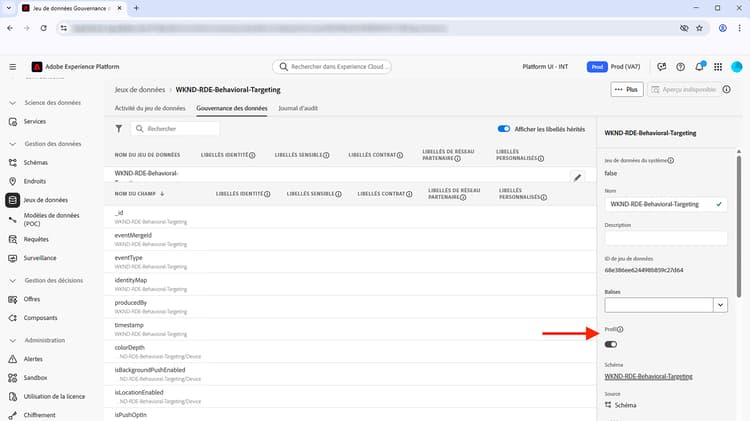Screen dimensions: 750x421
Task: Open the notifications bell
Action: pos(699,66)
